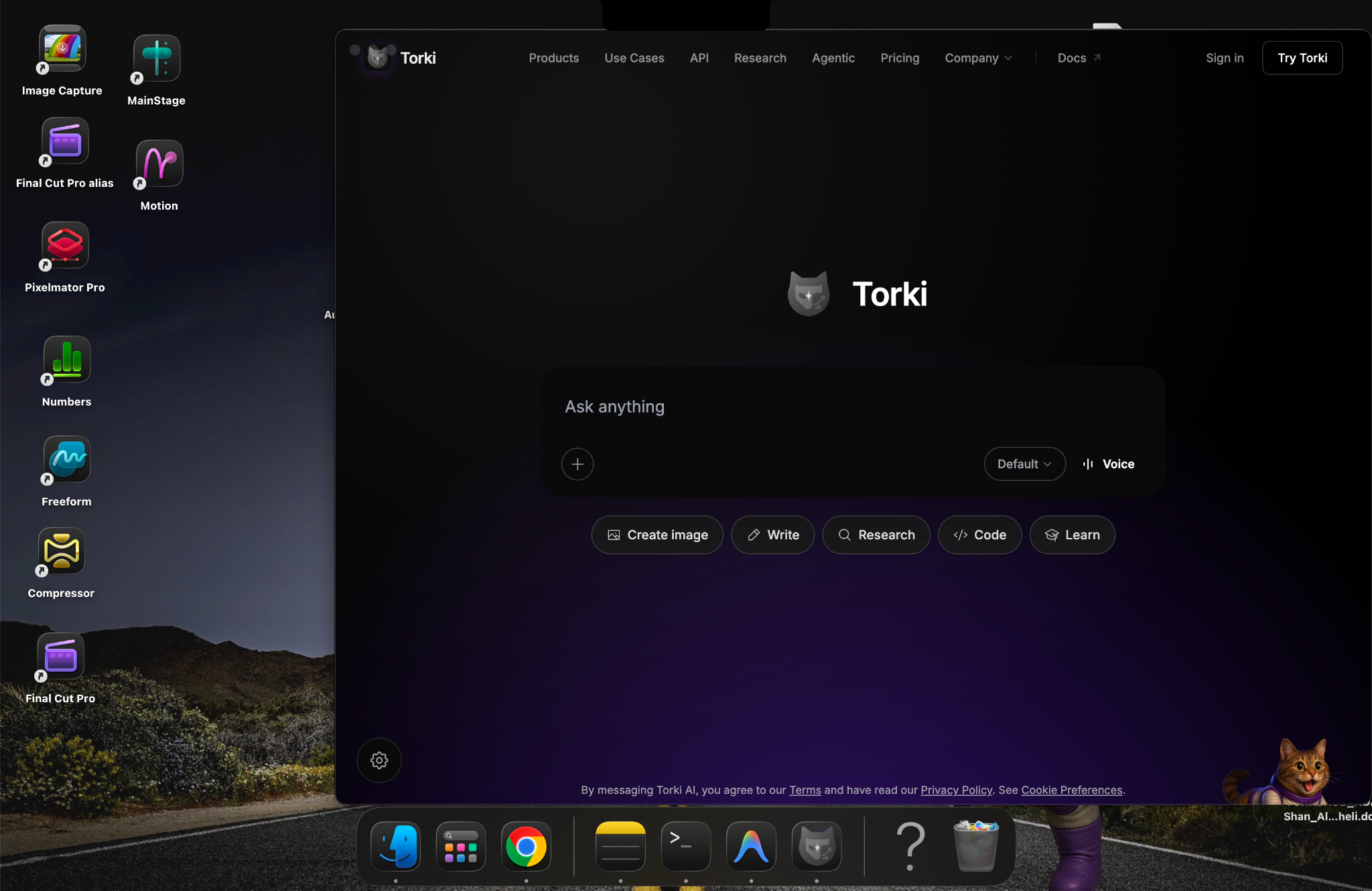This screenshot has height=891, width=1372.
Task: Activate Voice input mode
Action: tap(1107, 464)
